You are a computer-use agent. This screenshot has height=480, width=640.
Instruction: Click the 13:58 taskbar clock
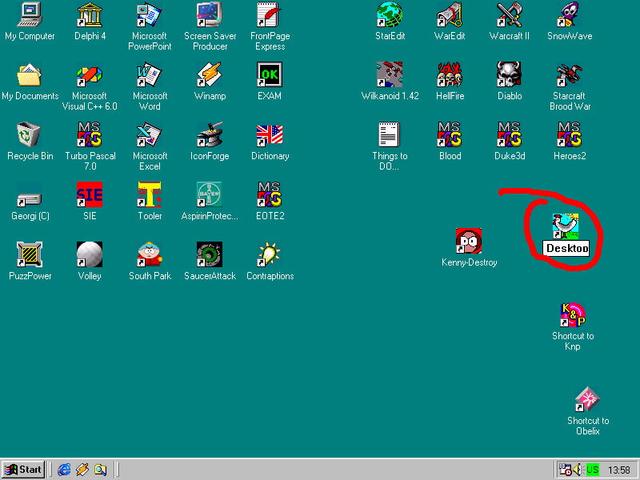[x=619, y=470]
